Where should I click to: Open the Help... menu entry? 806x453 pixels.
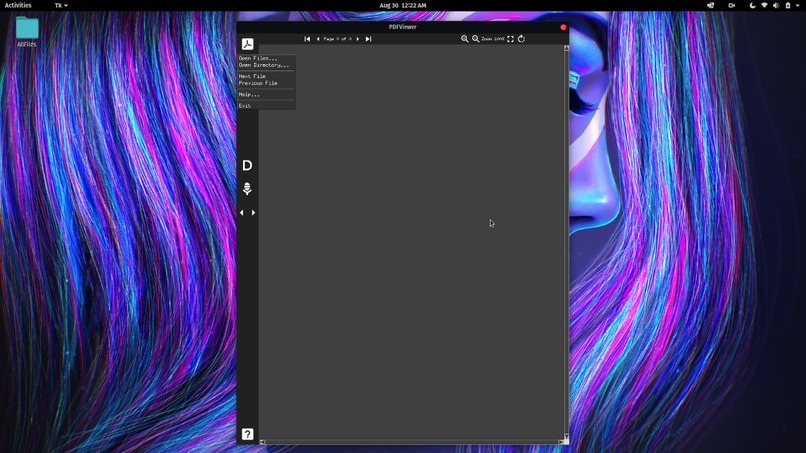pos(266,95)
